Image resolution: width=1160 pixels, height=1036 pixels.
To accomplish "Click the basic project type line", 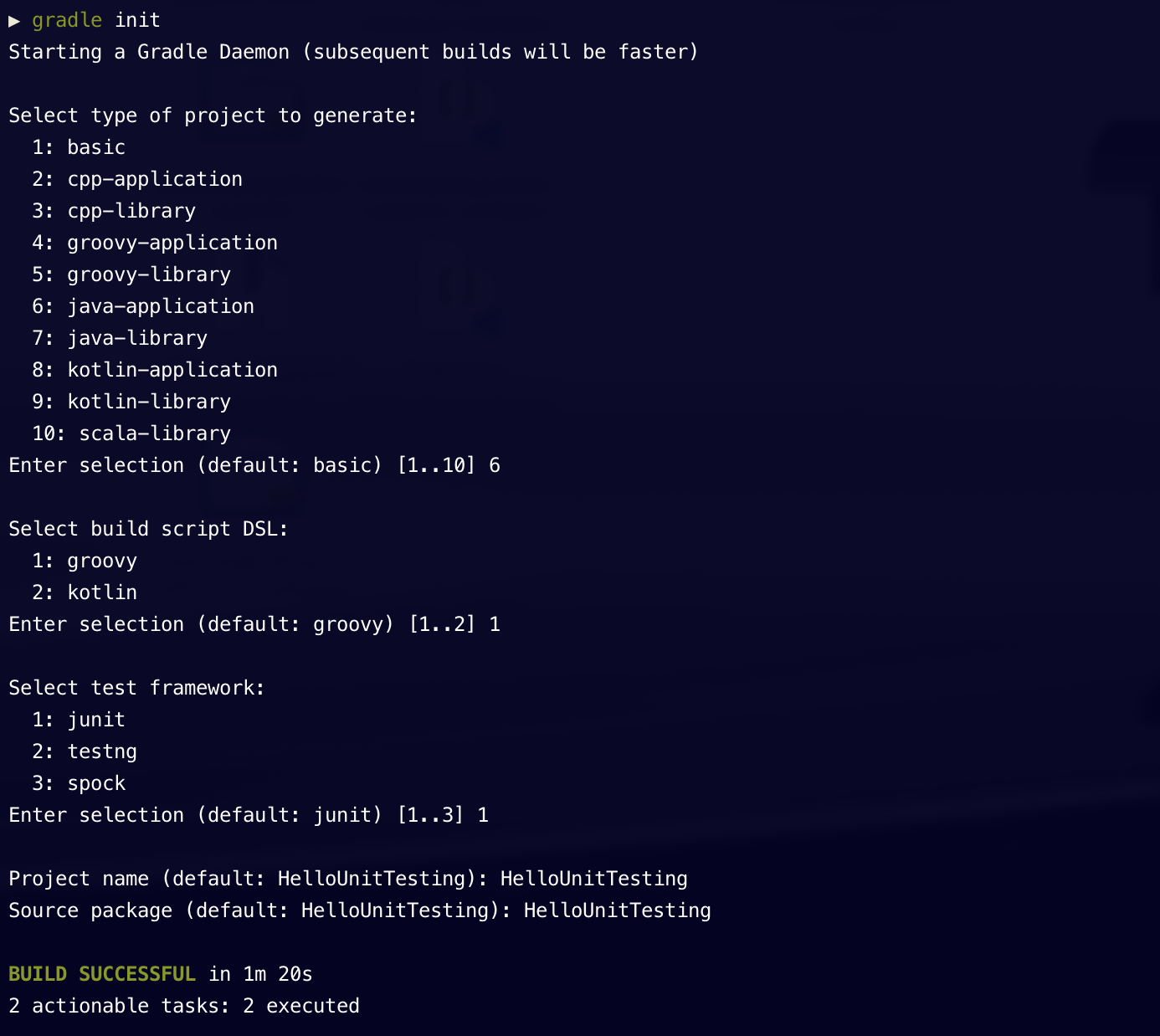I will [x=79, y=147].
